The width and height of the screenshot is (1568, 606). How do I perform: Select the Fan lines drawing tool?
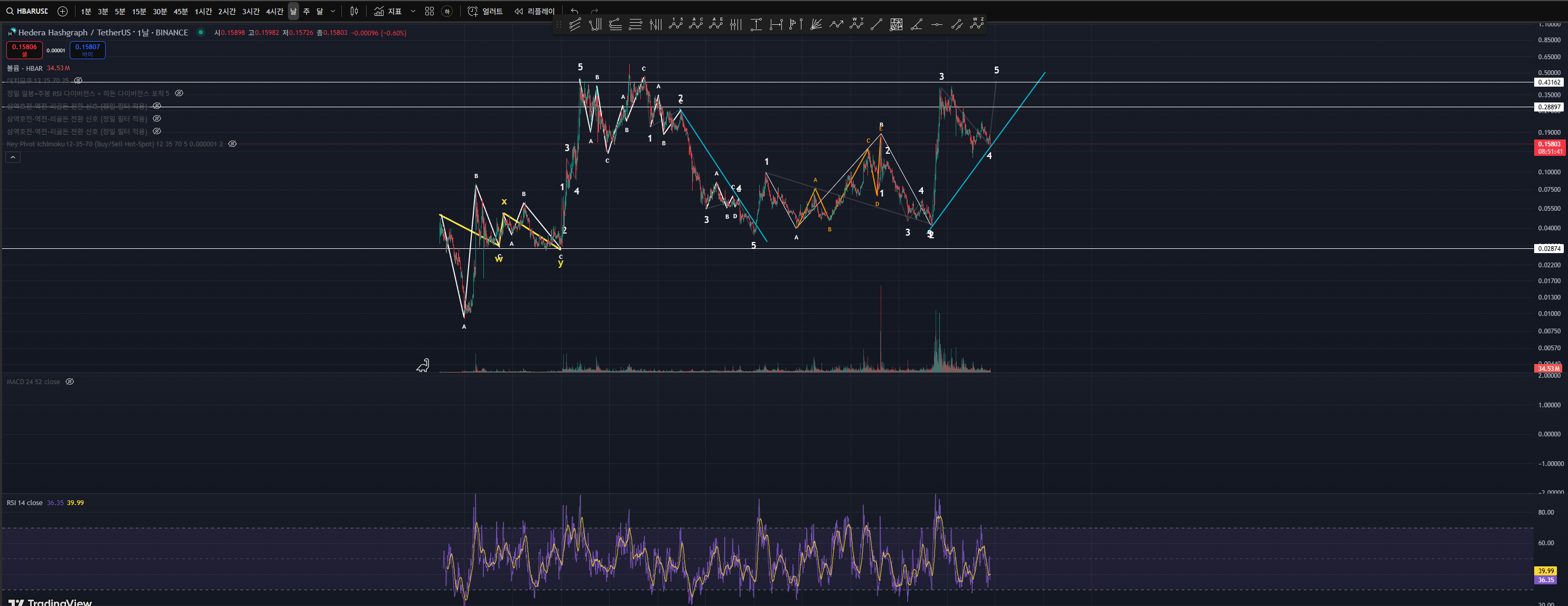(x=816, y=24)
